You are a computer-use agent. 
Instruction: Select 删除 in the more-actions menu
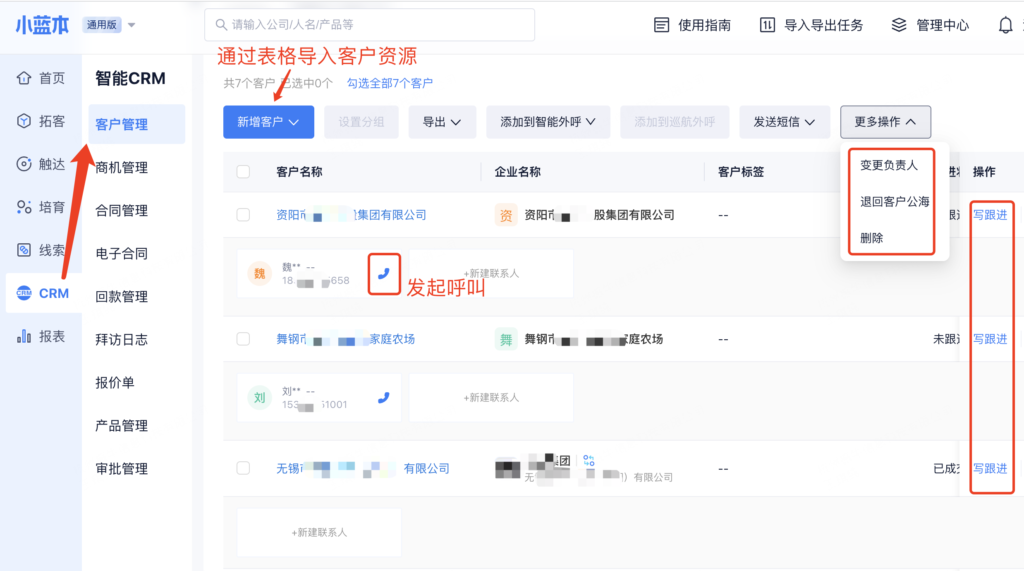click(871, 238)
